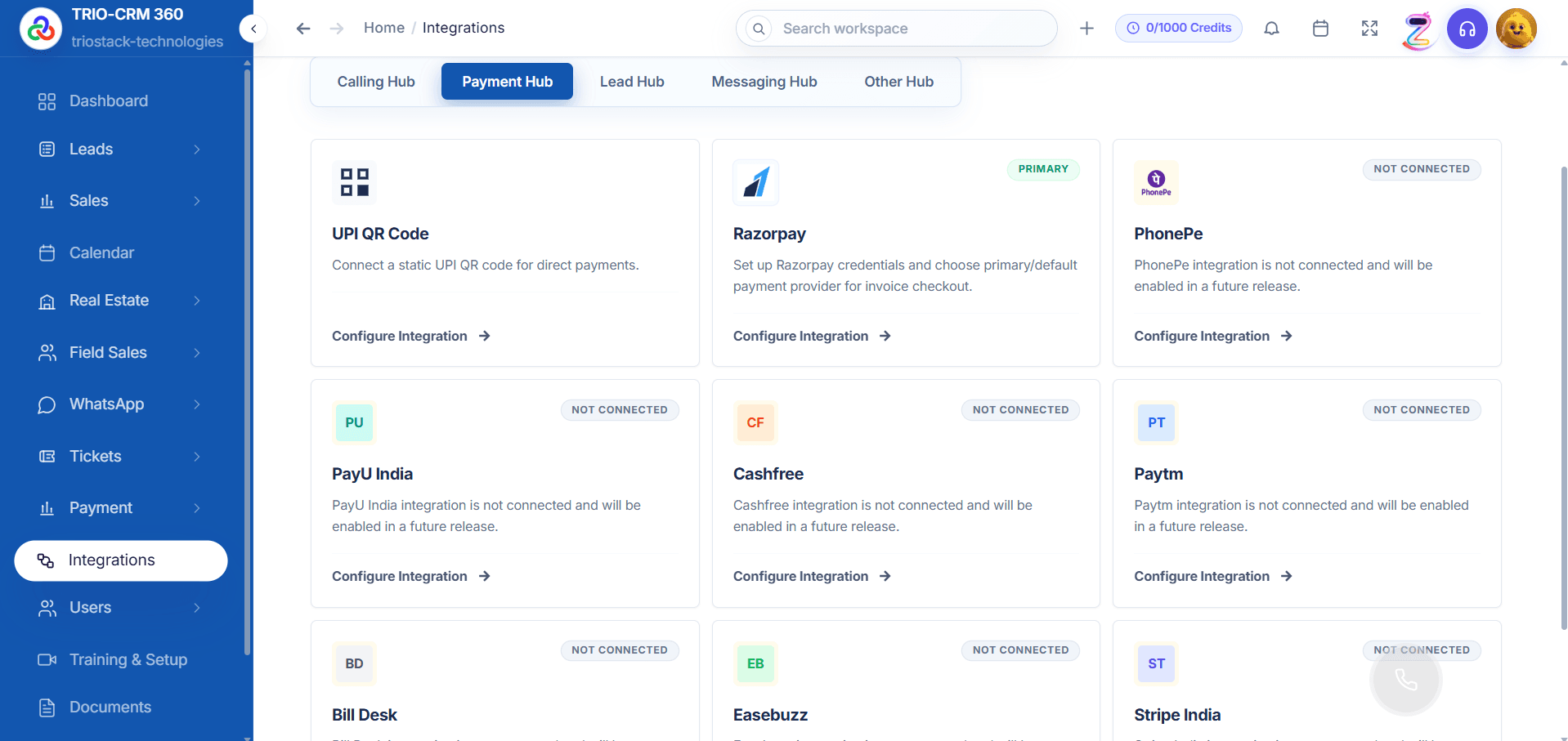Open the Other Hub tab
Viewport: 1568px width, 741px height.
point(898,82)
